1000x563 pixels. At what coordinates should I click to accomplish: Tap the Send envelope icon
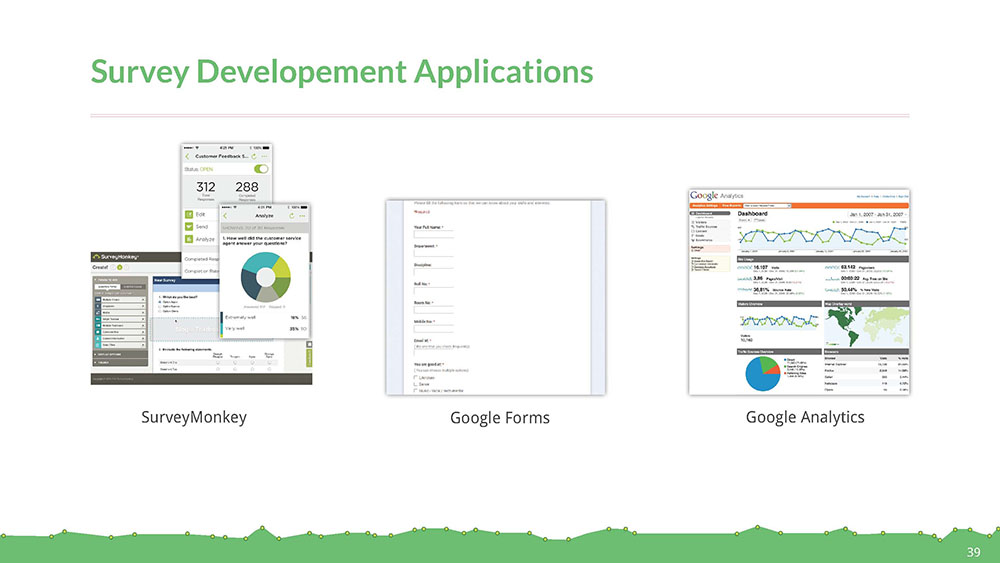189,226
